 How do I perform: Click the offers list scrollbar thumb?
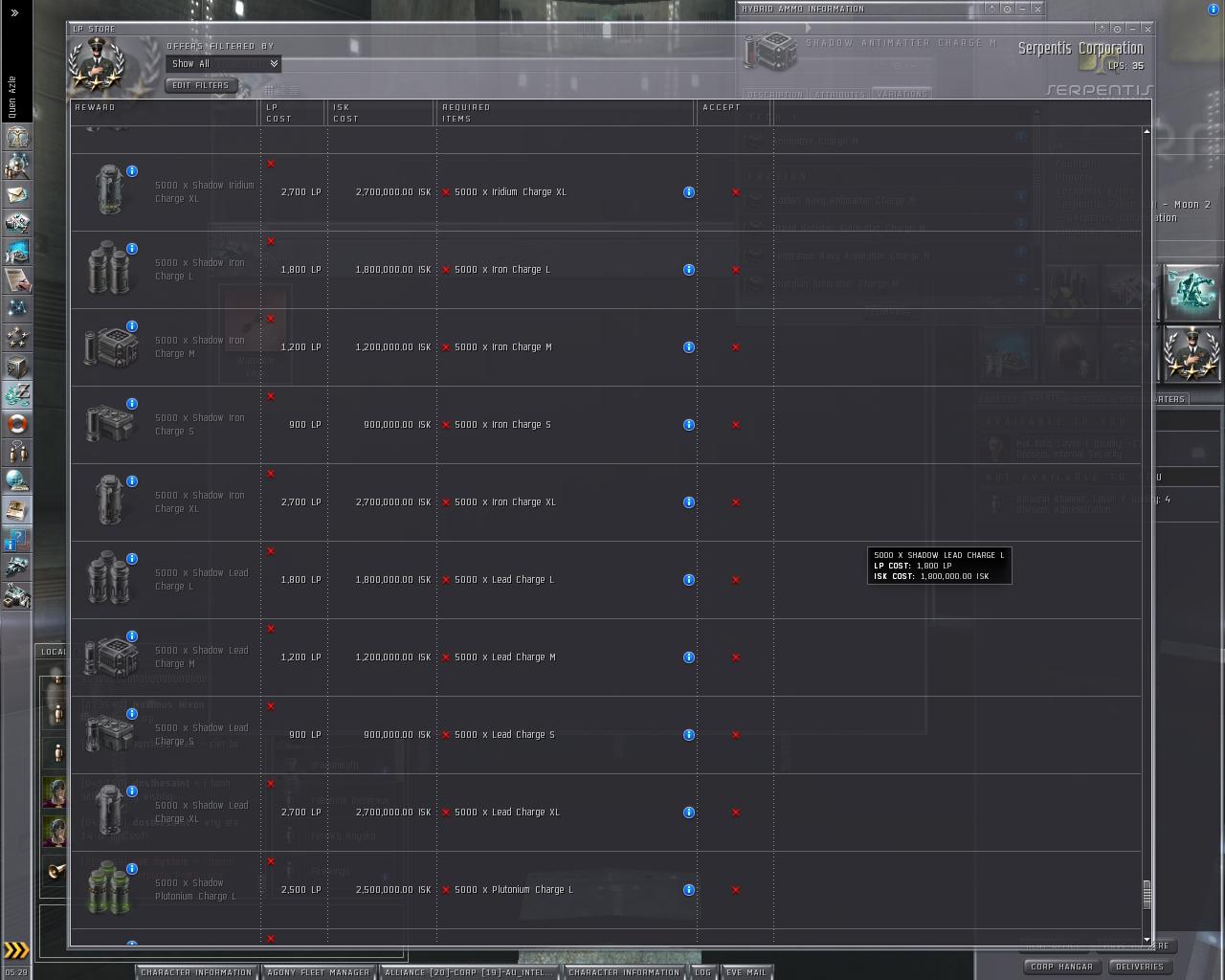(x=1147, y=894)
